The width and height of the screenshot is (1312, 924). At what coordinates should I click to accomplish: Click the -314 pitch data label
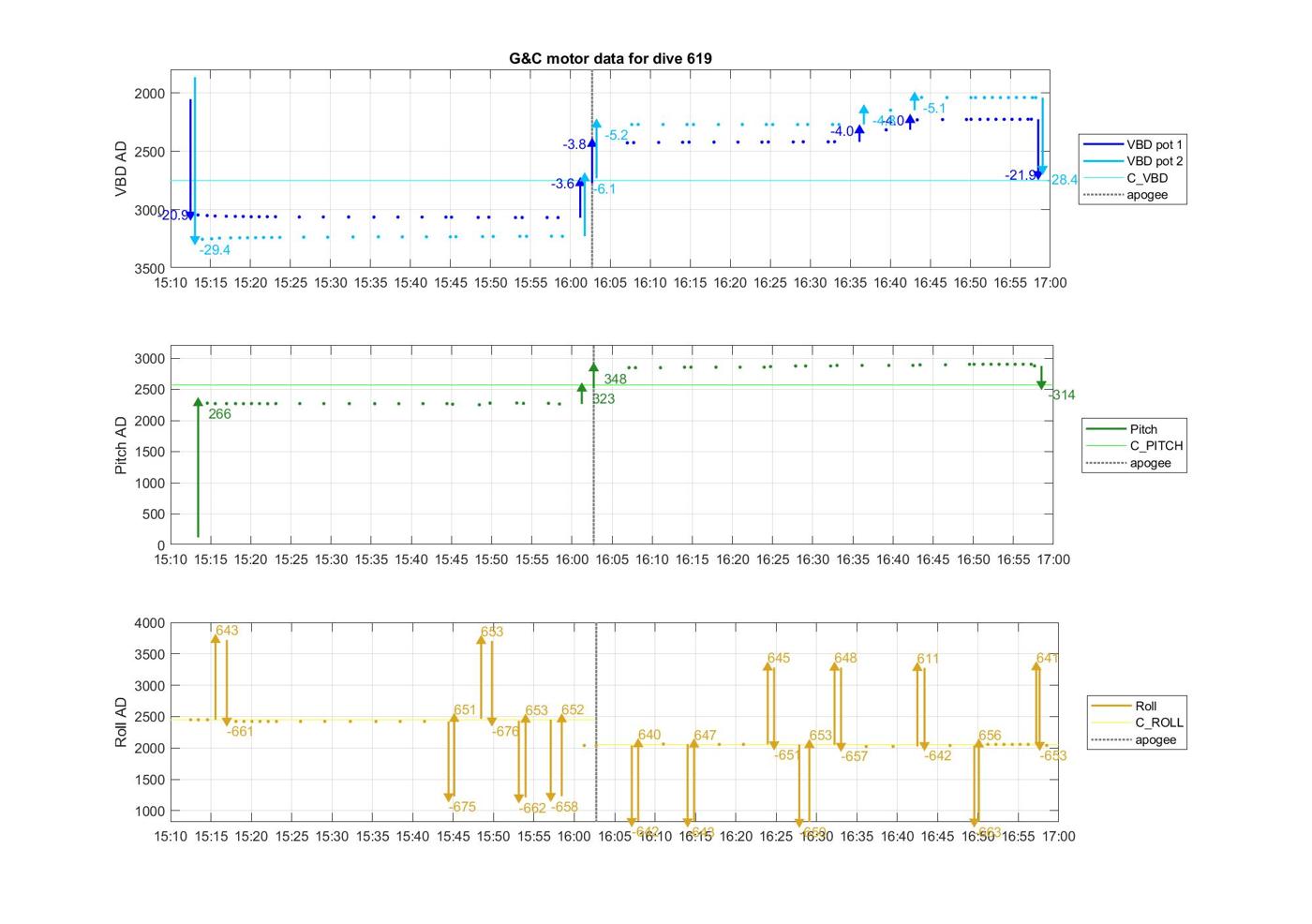coord(1062,395)
